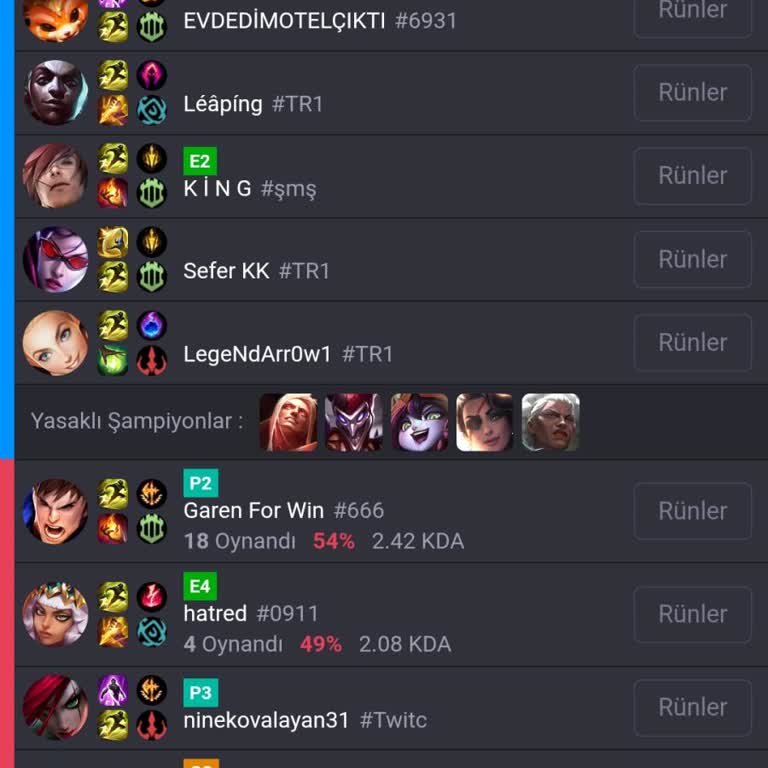Open Rünler for K İ N G
Screen dimensions: 768x768
click(x=692, y=176)
